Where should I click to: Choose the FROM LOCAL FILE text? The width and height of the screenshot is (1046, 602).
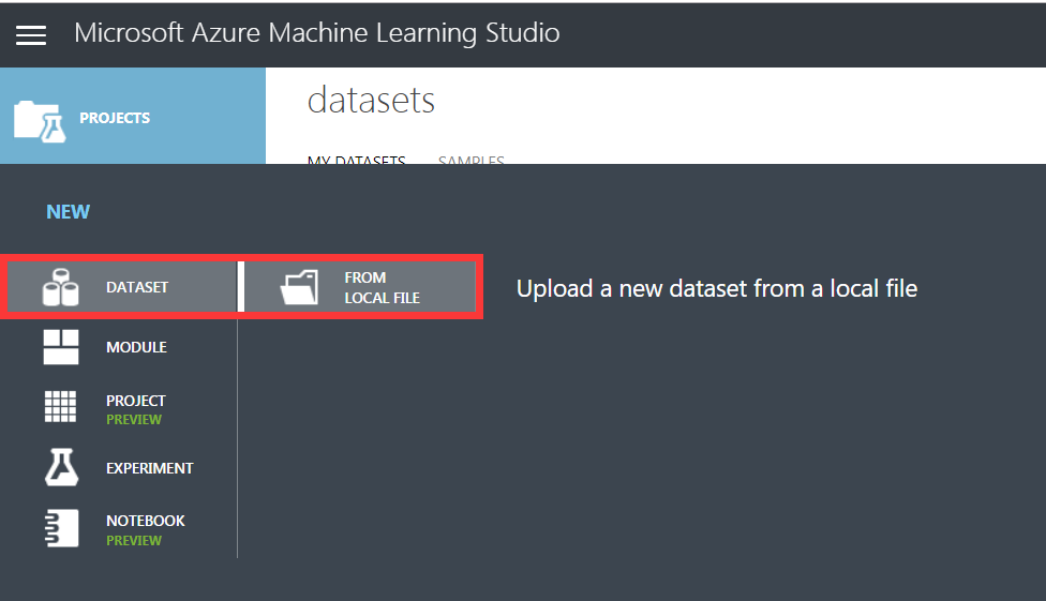381,287
